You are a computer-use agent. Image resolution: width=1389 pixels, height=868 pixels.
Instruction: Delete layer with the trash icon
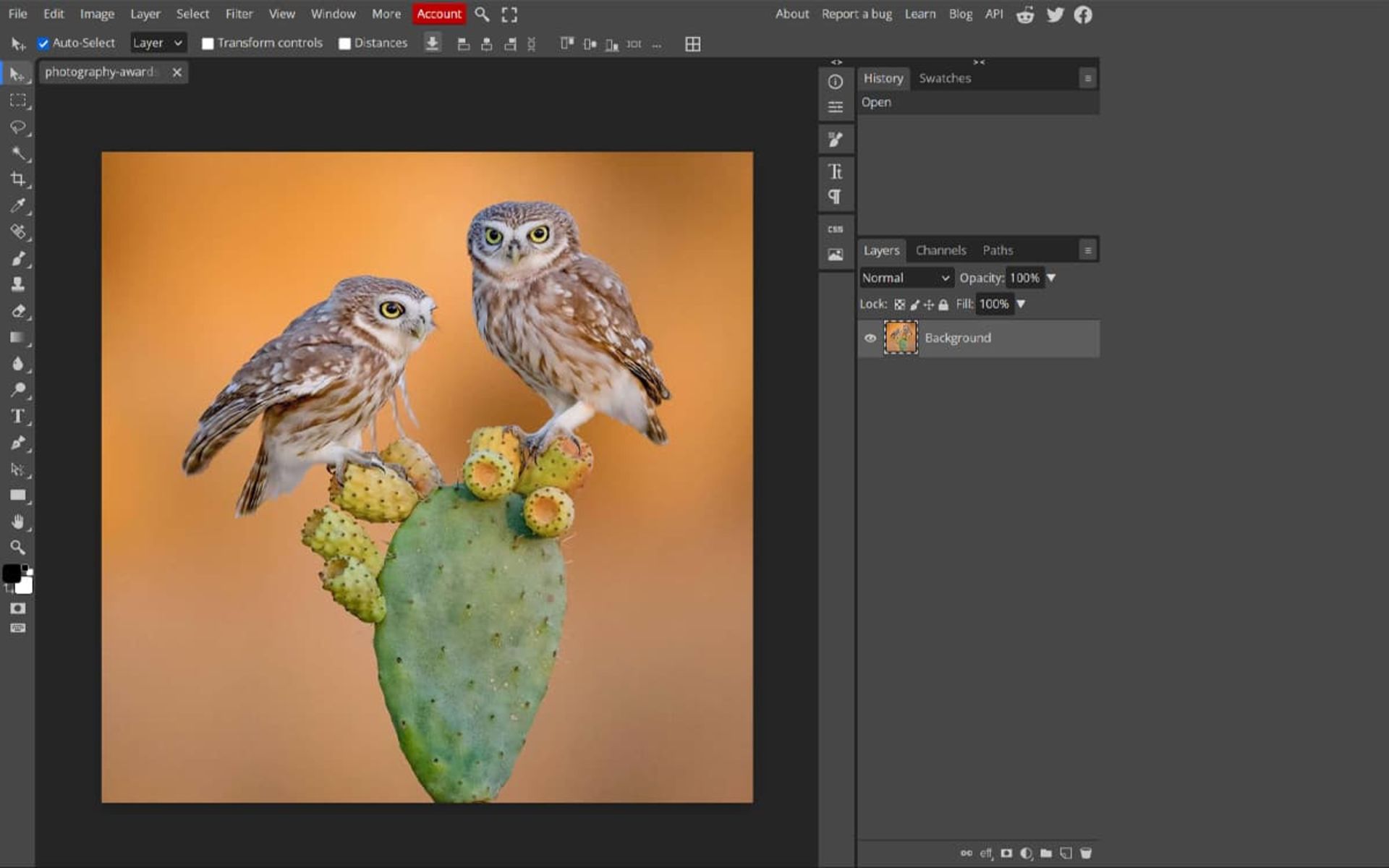point(1085,853)
